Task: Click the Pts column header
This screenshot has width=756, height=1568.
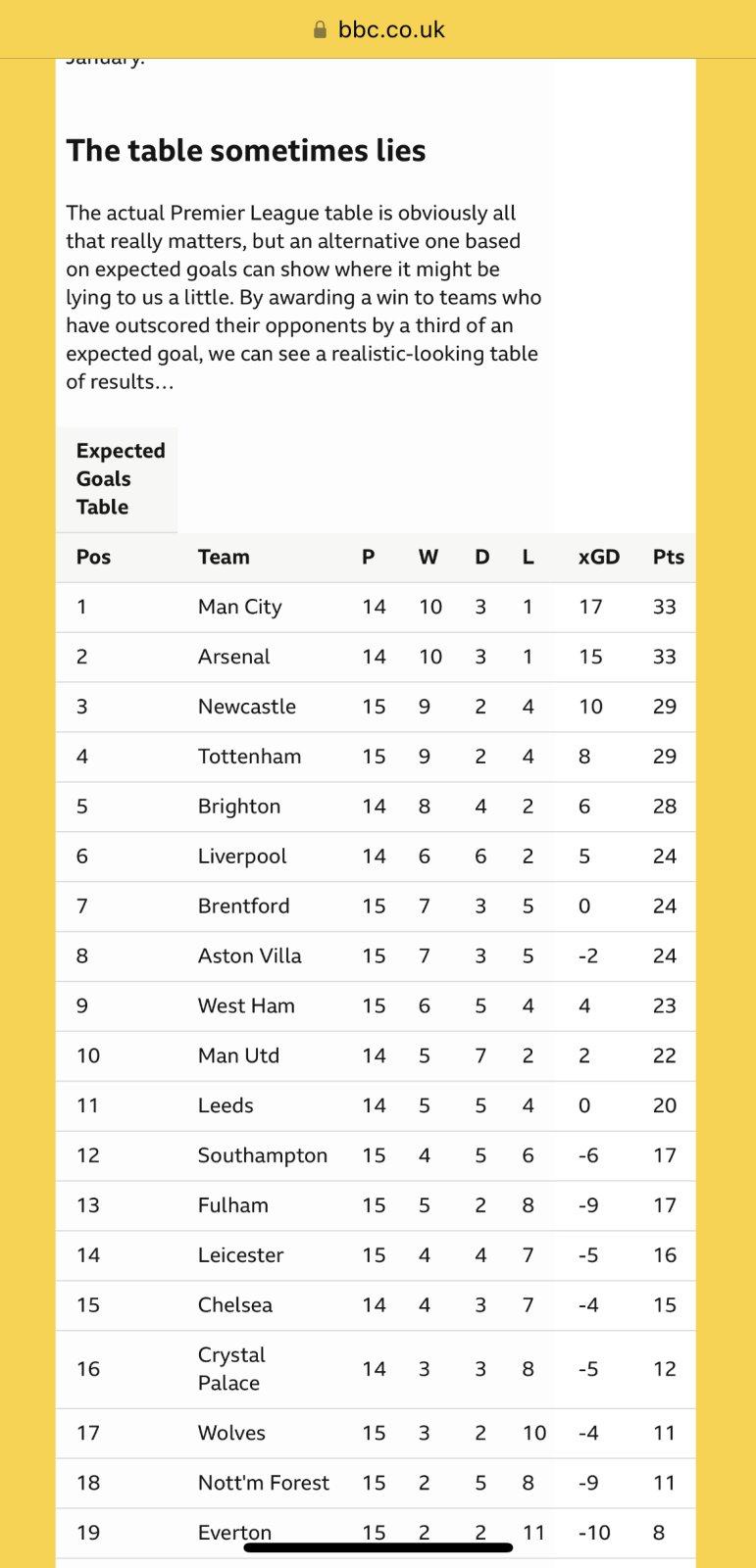Action: click(x=668, y=558)
